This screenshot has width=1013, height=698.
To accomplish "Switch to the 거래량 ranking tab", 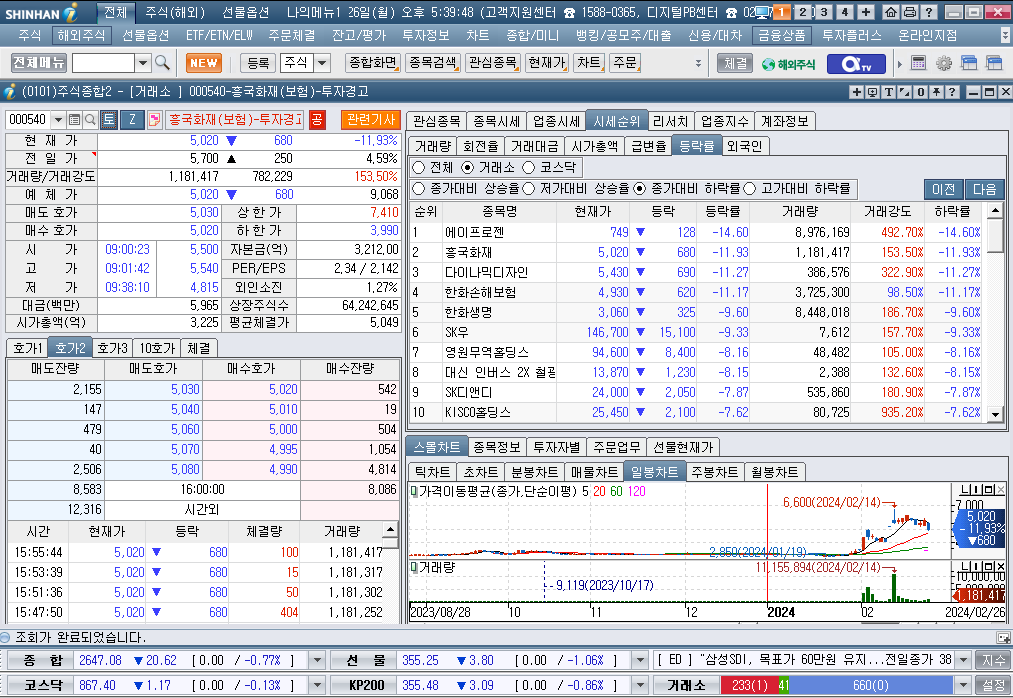I will pos(433,146).
